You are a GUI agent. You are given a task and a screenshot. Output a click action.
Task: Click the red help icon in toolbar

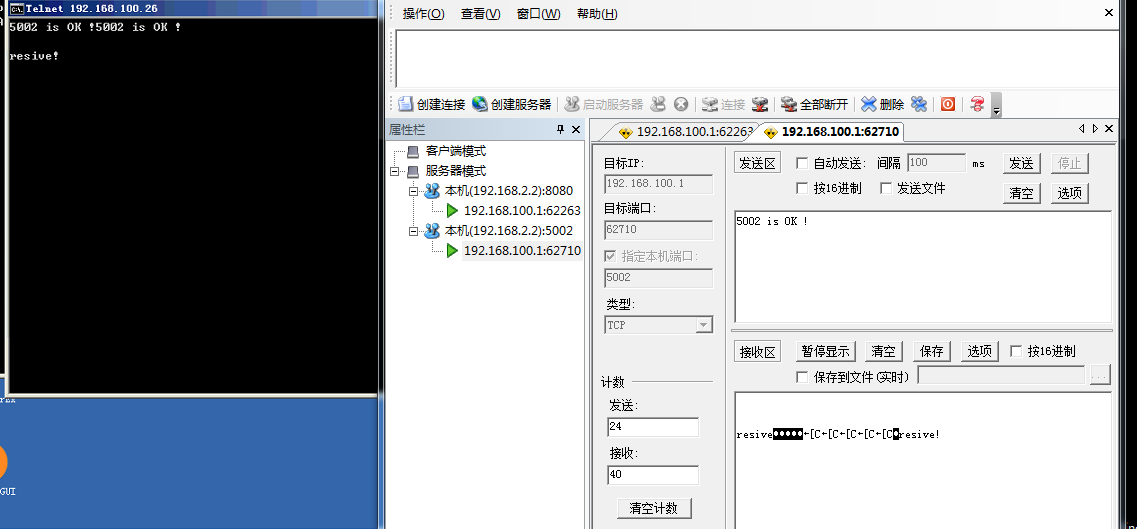click(x=977, y=104)
